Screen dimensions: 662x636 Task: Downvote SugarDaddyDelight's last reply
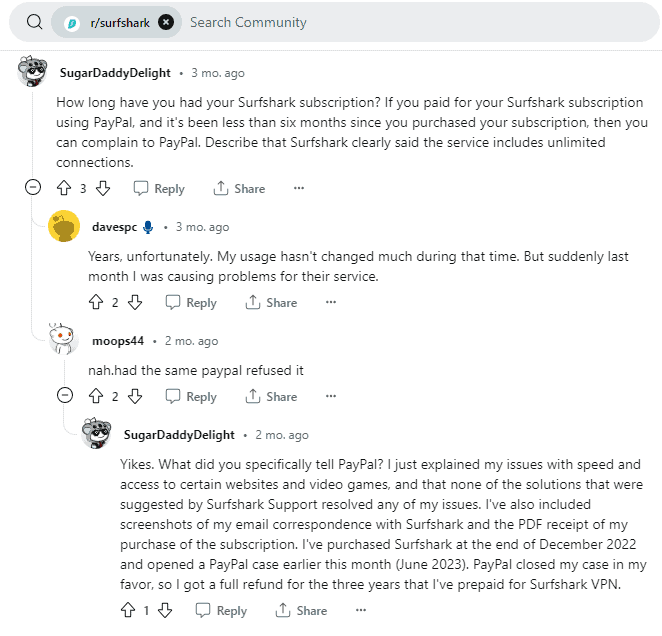[x=165, y=610]
